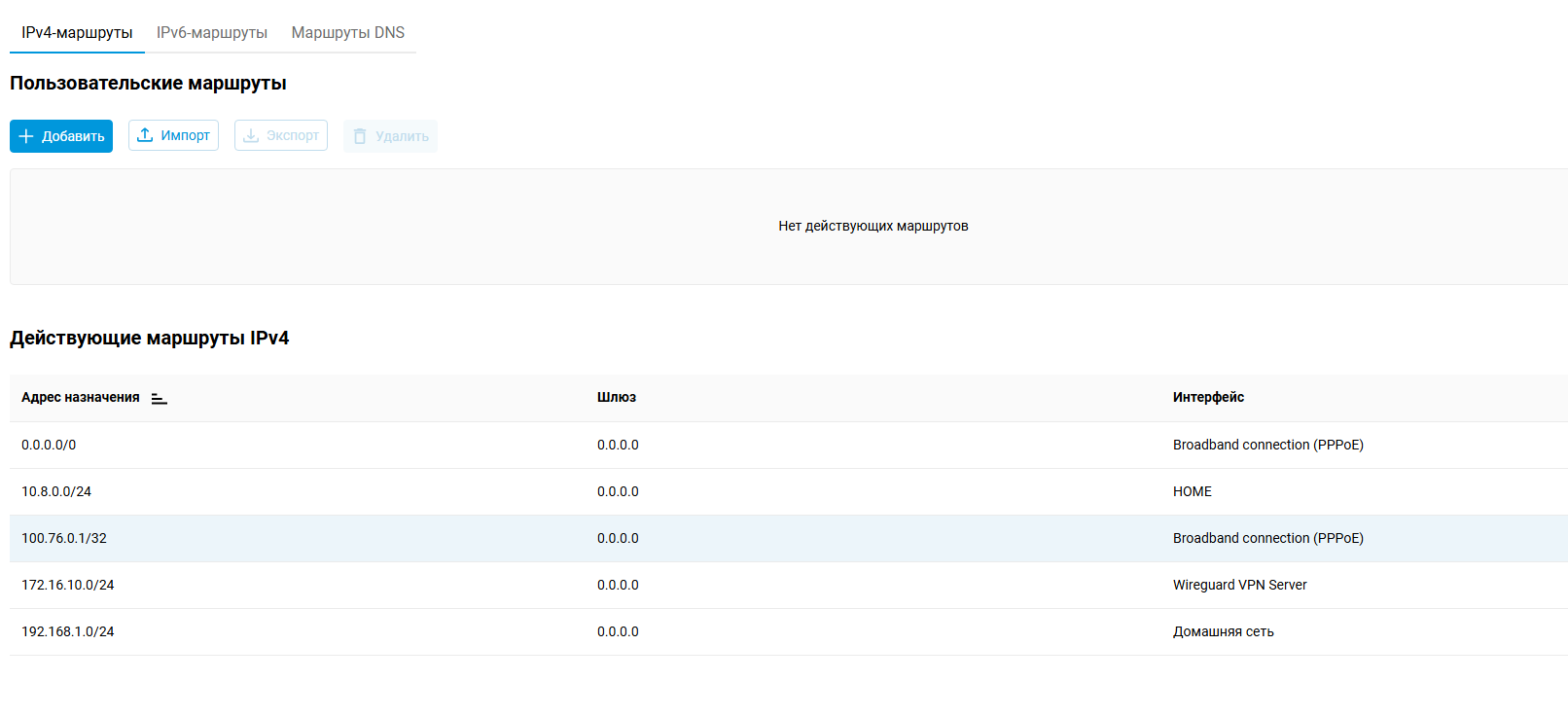Click the plus icon on Добавить button
This screenshot has width=1568, height=717.
(x=26, y=136)
